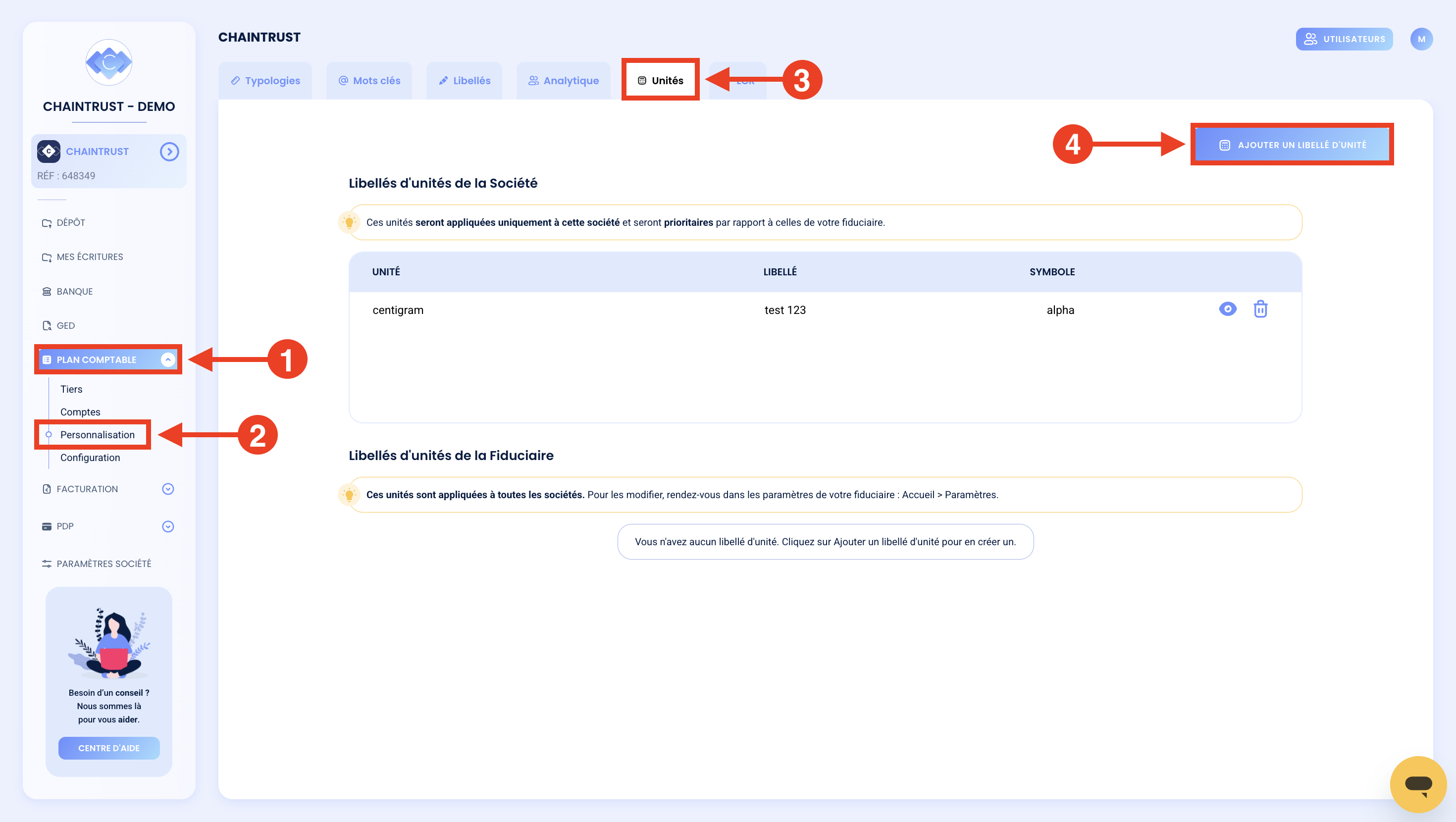The height and width of the screenshot is (822, 1456).
Task: Click the GED document icon
Action: 47,326
